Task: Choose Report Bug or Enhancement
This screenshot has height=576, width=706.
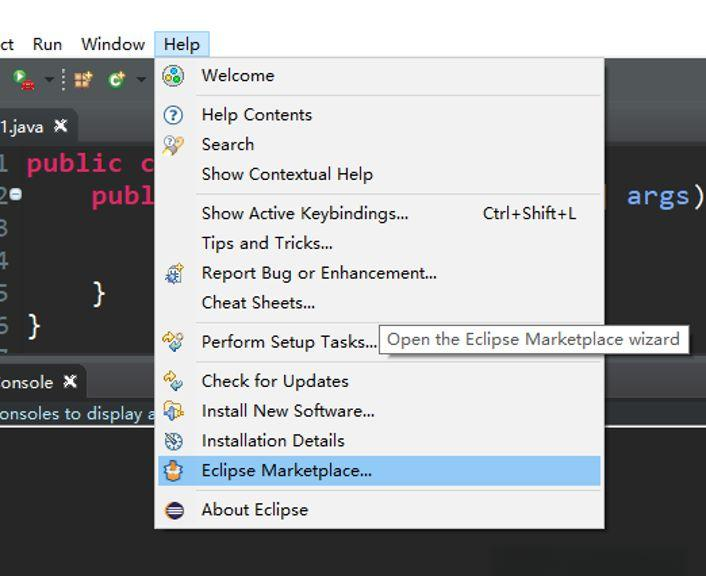Action: (379, 273)
